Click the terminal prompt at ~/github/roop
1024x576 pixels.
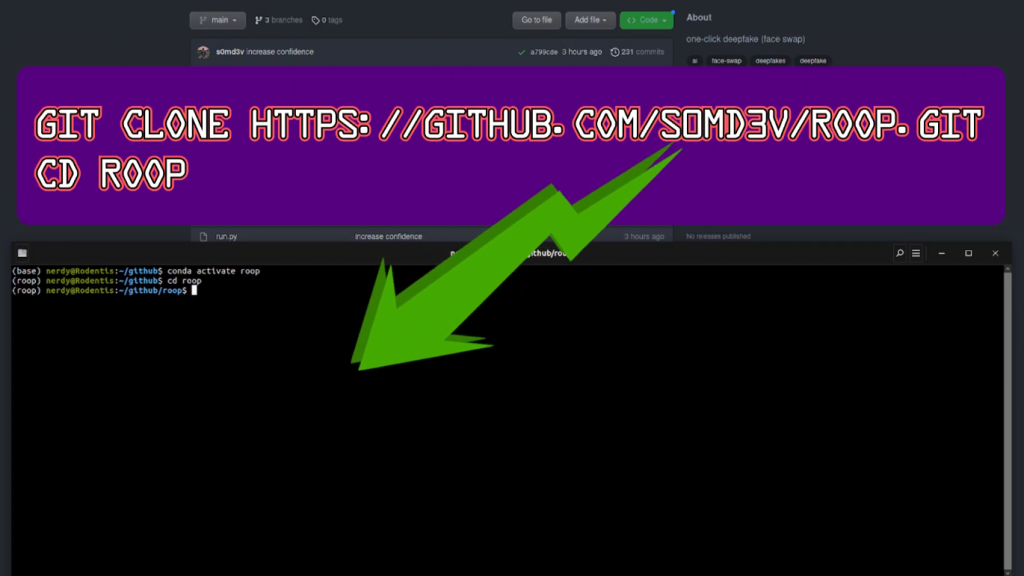pos(104,291)
